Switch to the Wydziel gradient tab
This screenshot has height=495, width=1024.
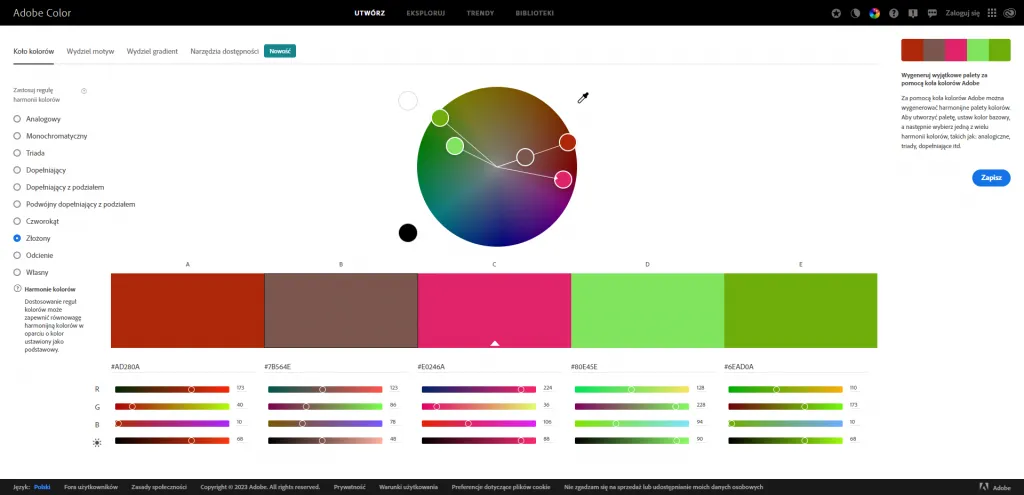(x=152, y=51)
